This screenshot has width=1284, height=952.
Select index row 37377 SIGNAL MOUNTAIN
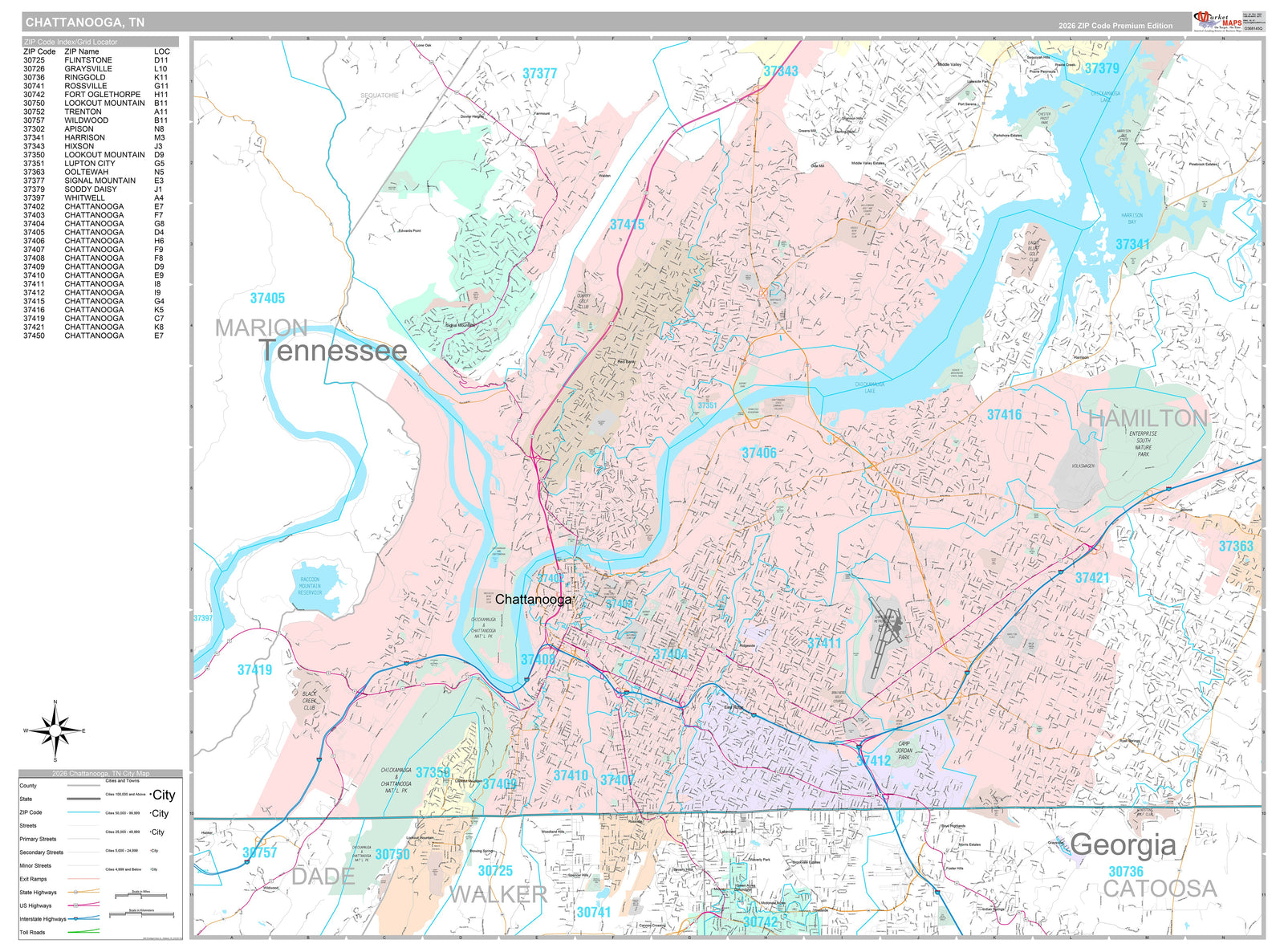click(96, 181)
